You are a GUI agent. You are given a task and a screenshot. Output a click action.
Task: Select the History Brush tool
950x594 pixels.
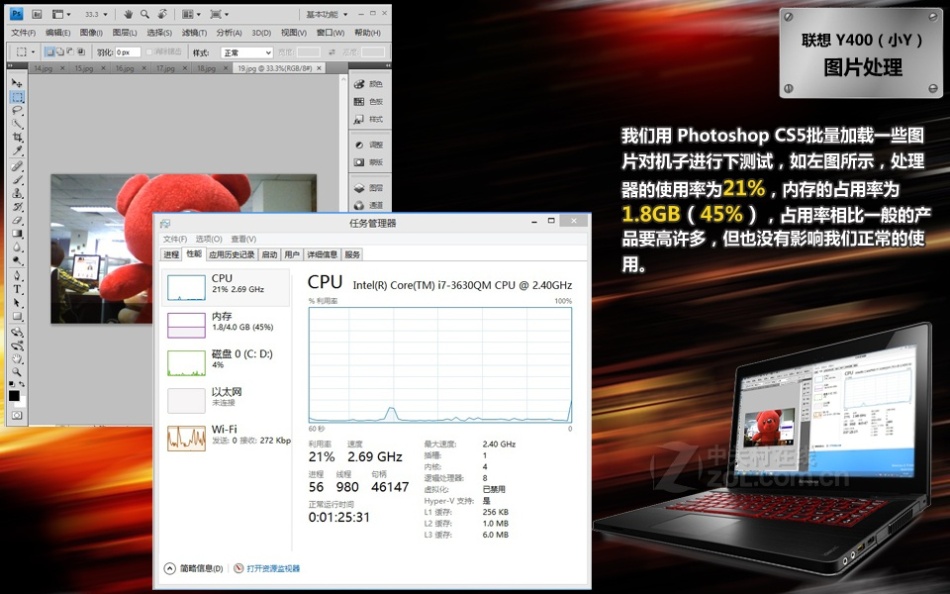pos(17,206)
